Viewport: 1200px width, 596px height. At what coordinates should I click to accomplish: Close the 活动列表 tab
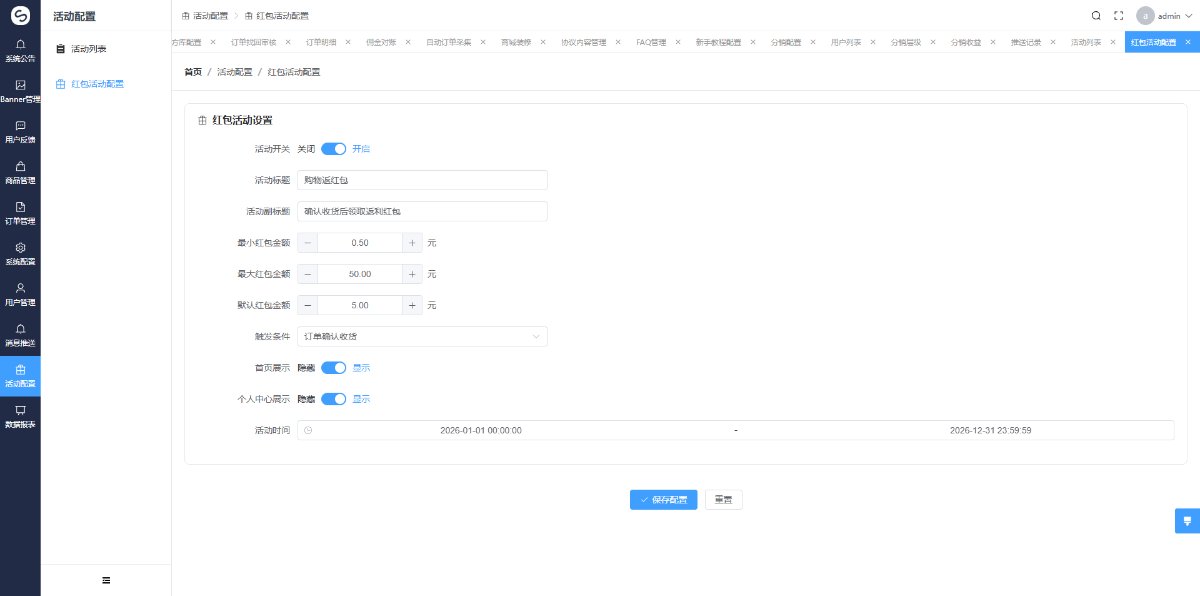coord(1111,43)
